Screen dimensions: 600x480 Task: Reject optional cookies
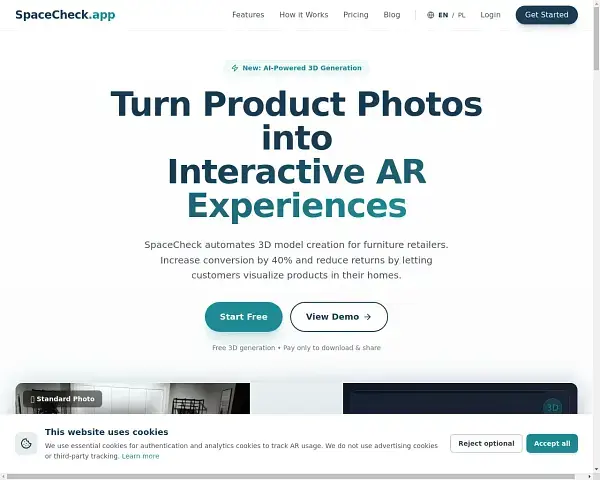[486, 443]
